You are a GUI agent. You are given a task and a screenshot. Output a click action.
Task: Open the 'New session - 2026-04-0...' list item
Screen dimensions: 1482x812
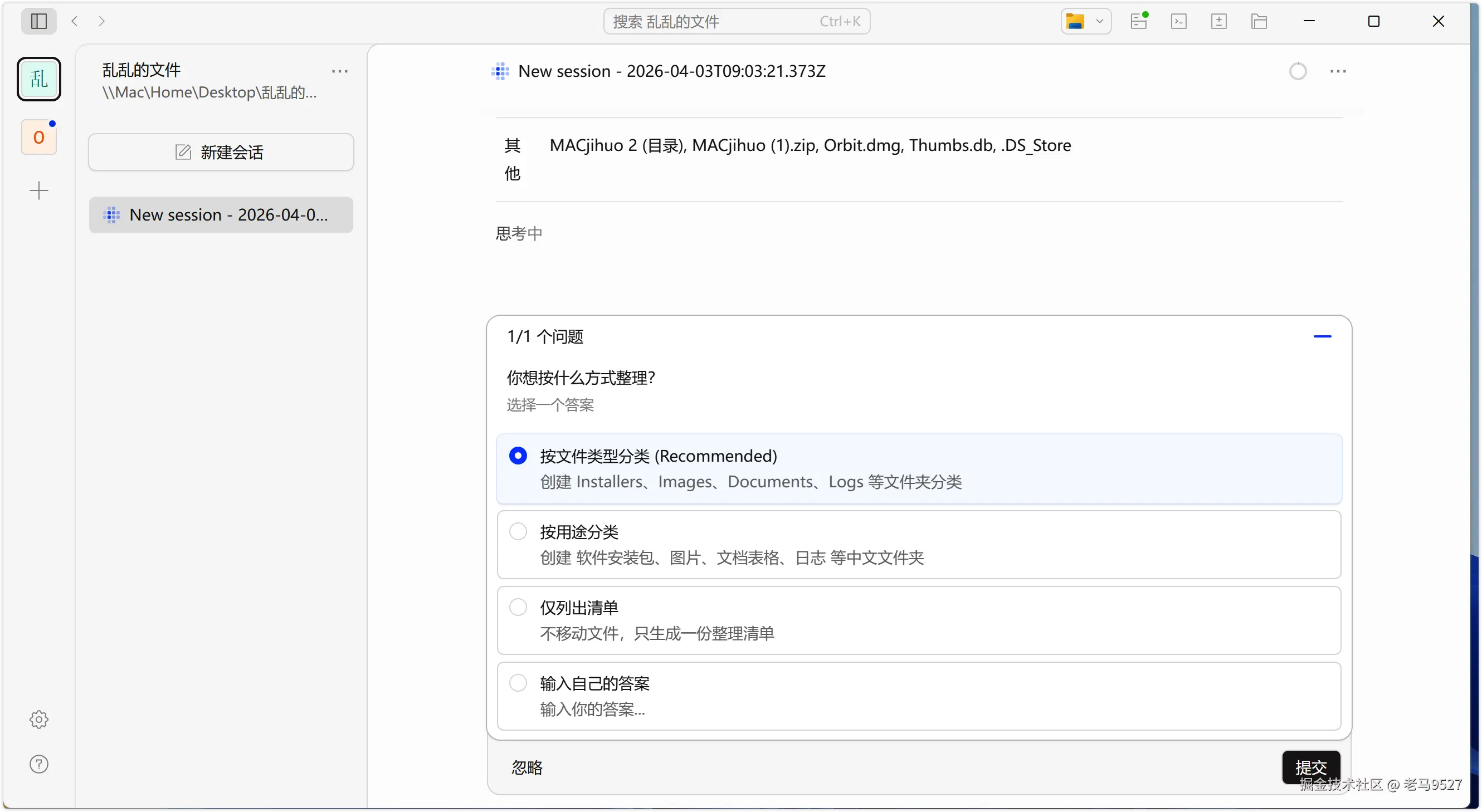tap(221, 215)
